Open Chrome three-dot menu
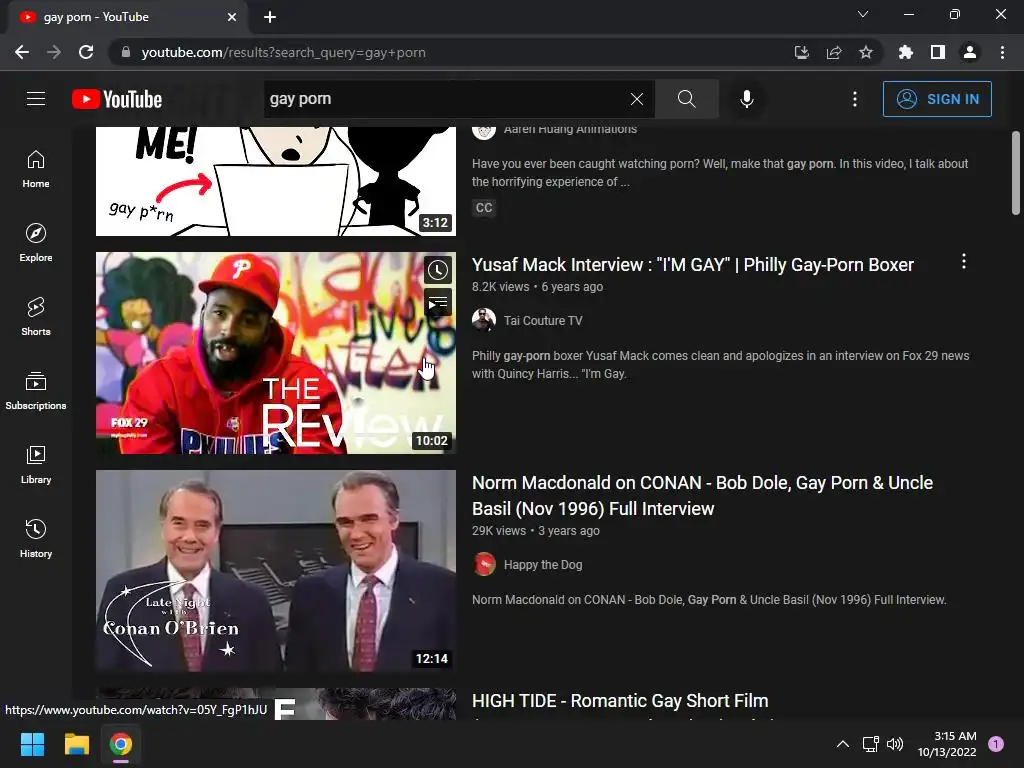This screenshot has width=1024, height=768. coord(1002,52)
